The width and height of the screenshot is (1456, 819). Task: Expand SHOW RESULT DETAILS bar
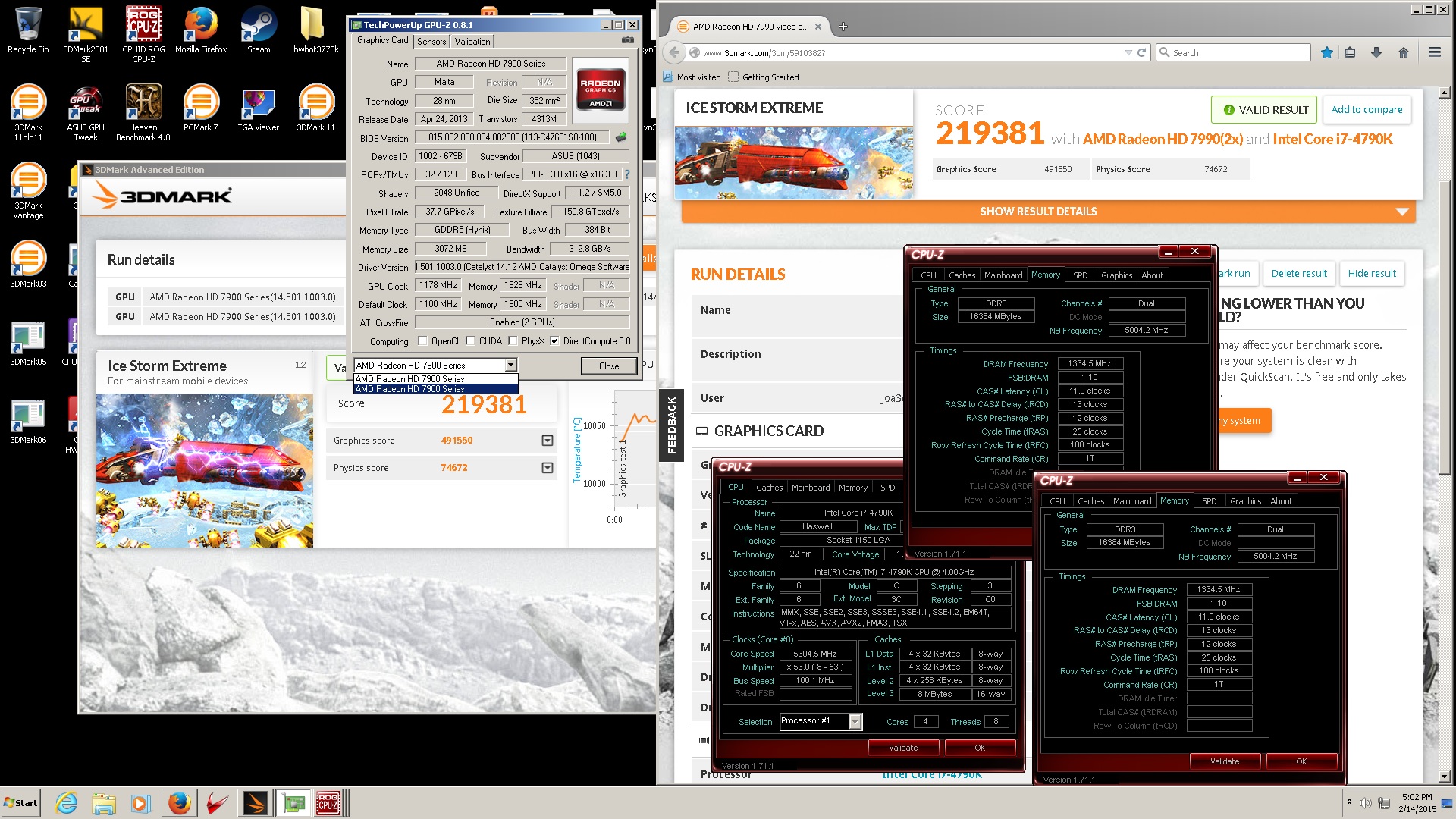tap(1048, 212)
